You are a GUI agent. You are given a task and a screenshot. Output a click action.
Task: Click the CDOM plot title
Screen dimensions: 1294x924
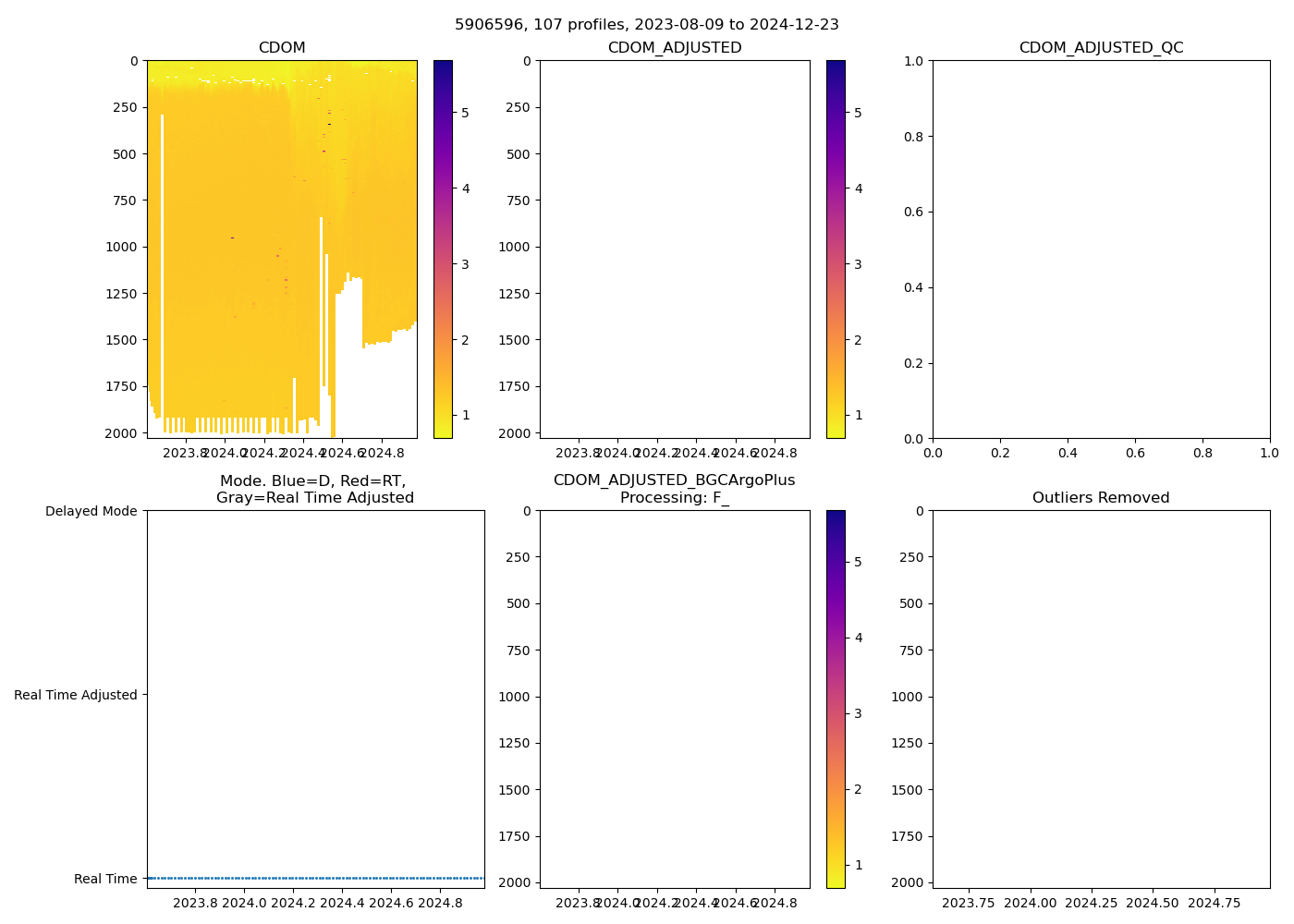click(x=282, y=48)
